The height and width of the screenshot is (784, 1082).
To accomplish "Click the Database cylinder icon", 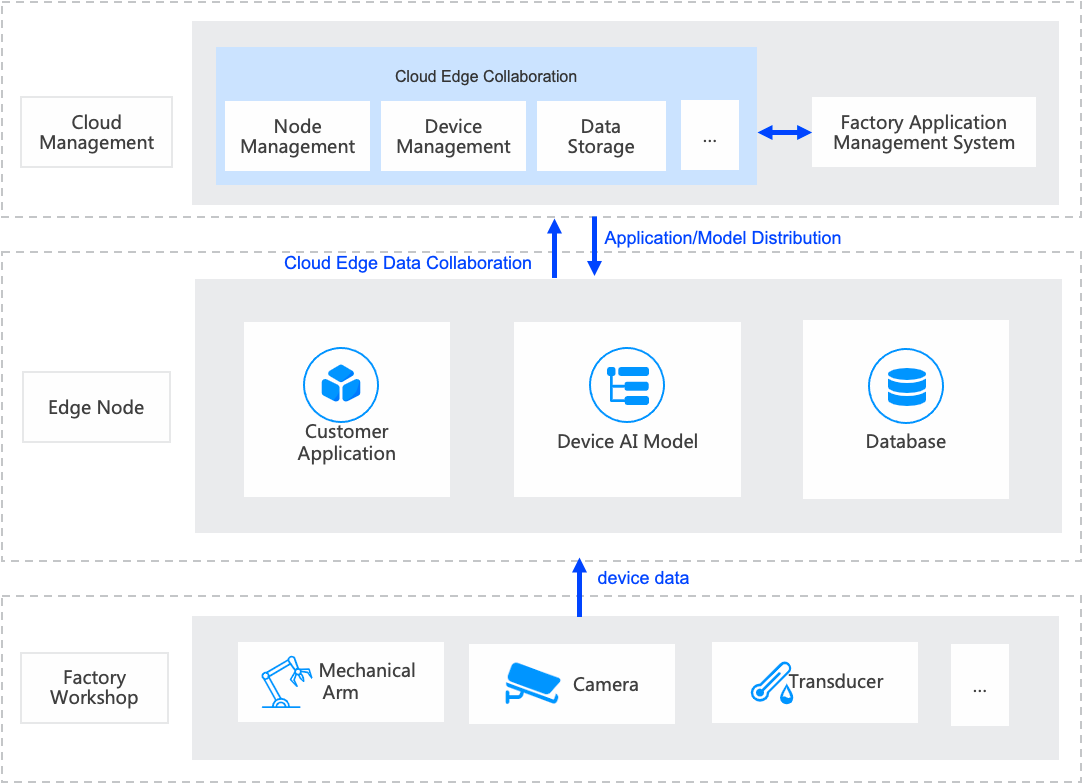I will 906,386.
